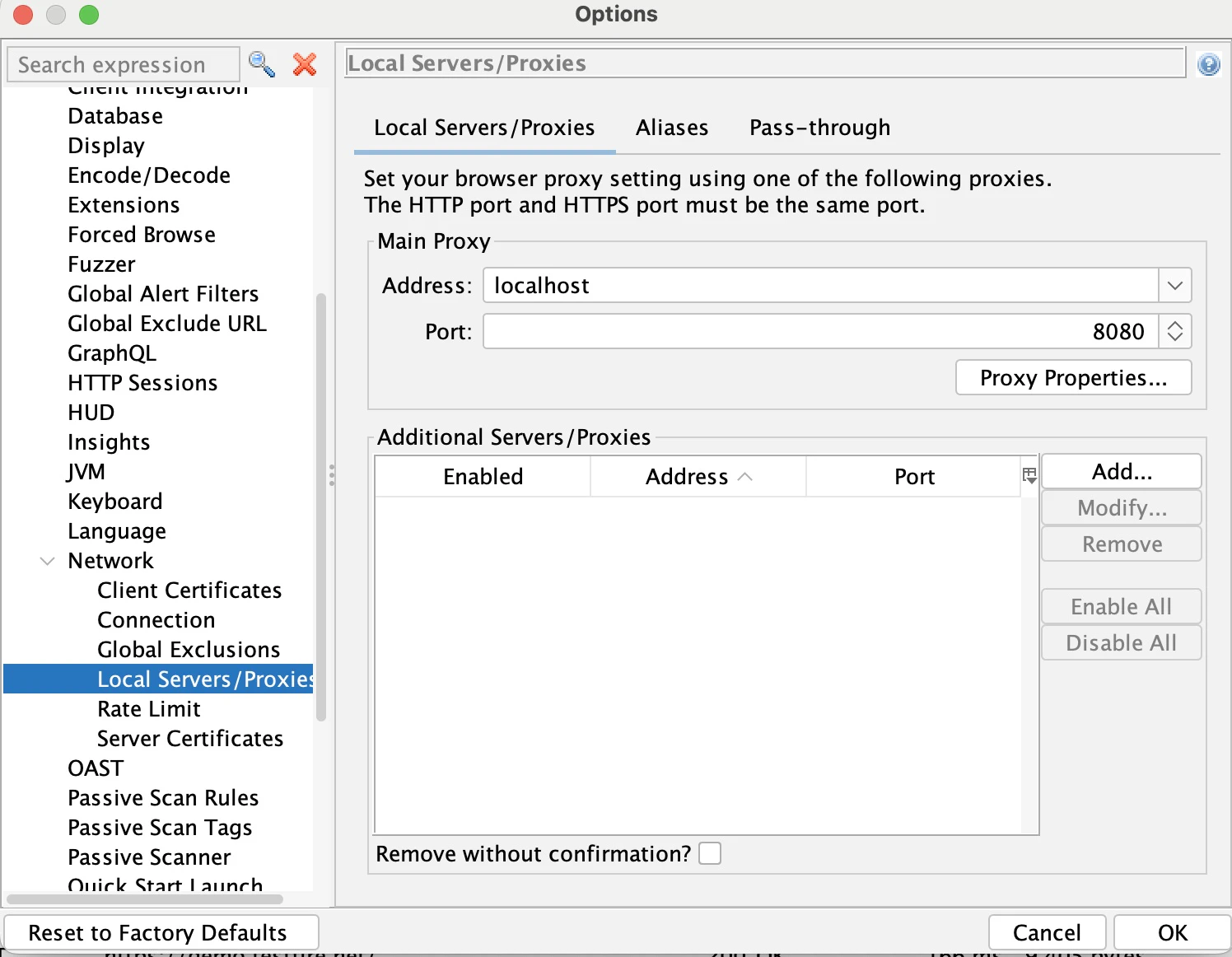Select Global Alert Filters
The image size is (1232, 957).
pyautogui.click(x=163, y=294)
